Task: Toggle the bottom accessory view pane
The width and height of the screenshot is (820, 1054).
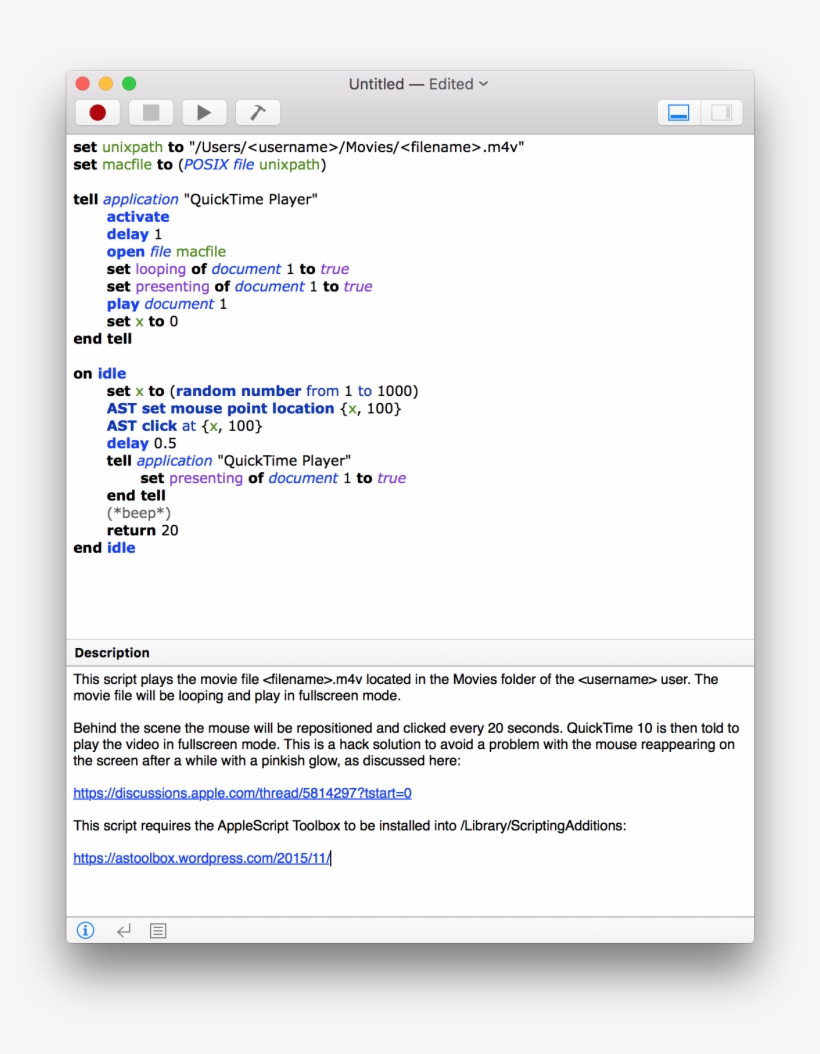Action: coord(677,112)
